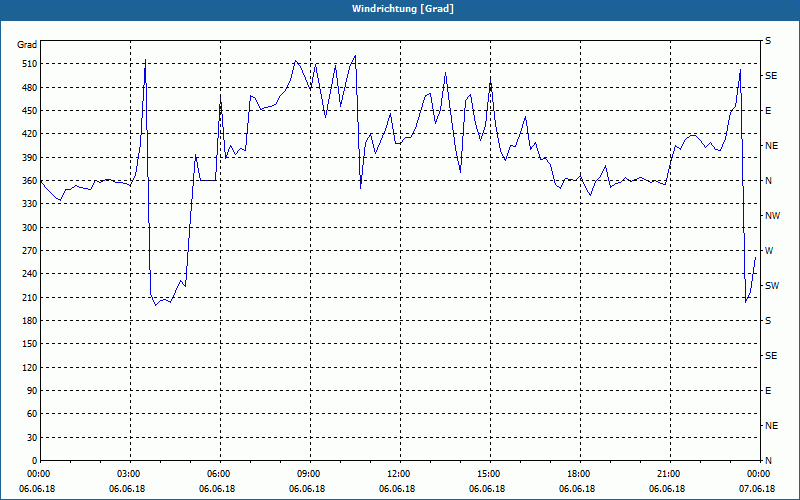
Task: Click the 150 degree axis label
Action: point(29,344)
